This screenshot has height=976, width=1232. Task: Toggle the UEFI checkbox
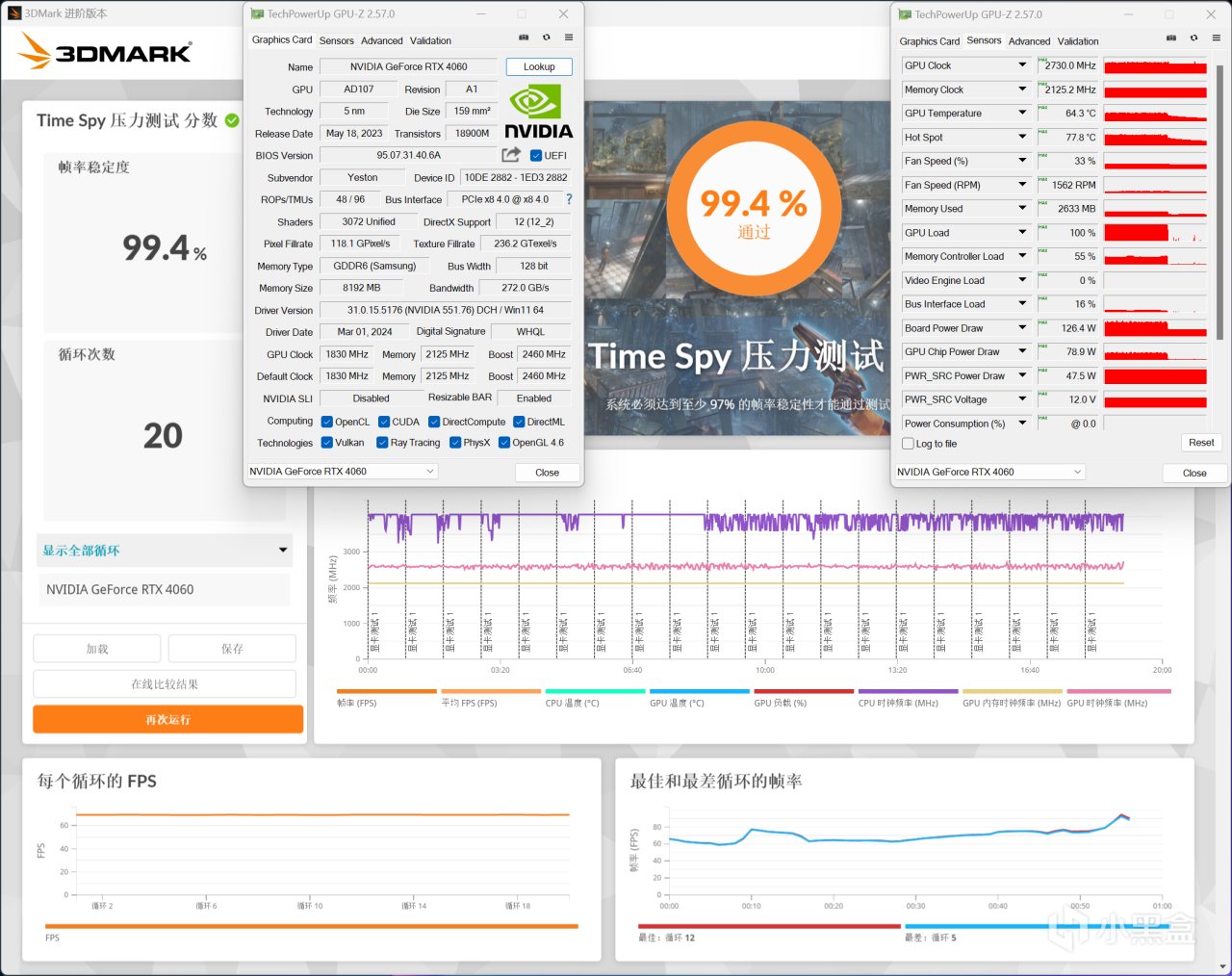536,155
